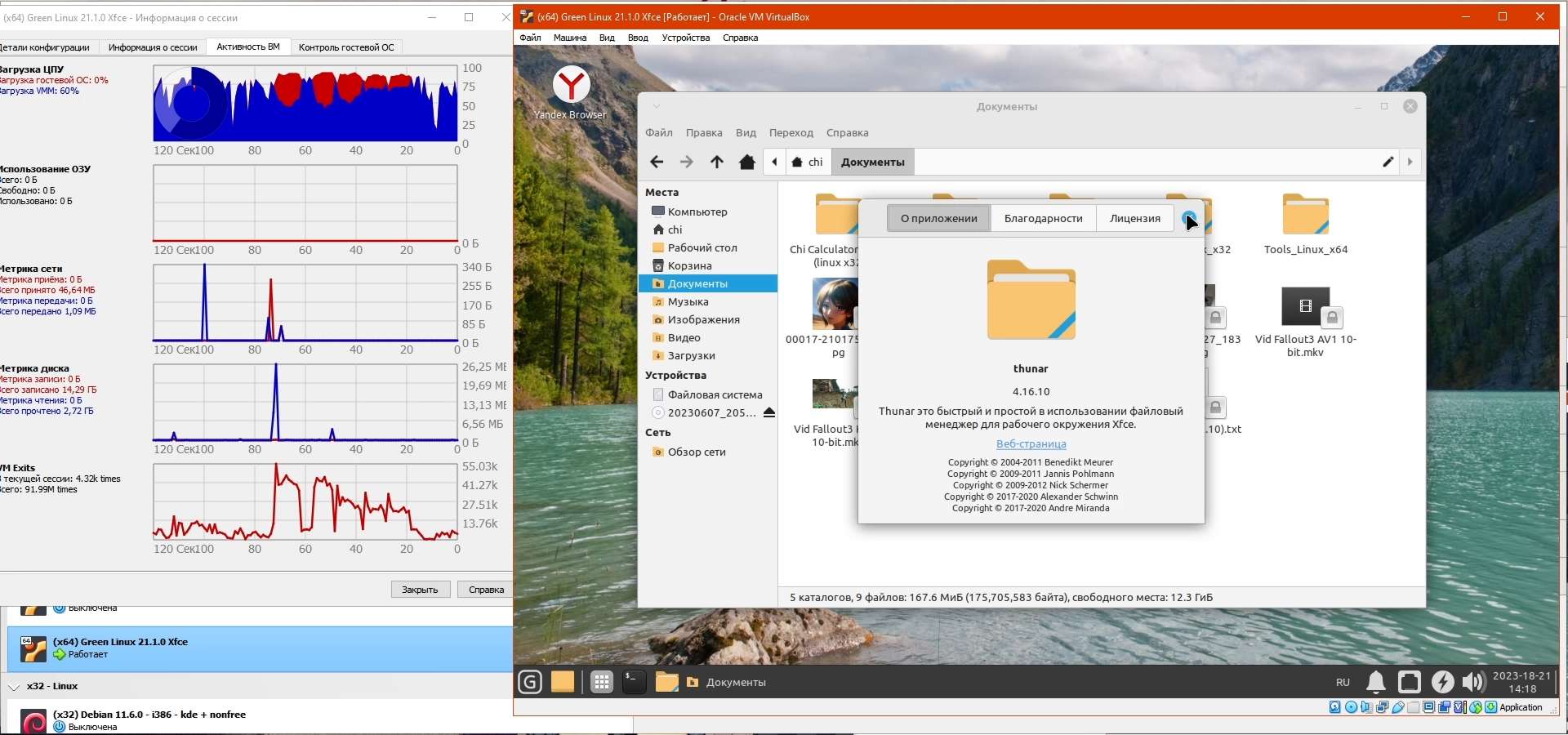Viewport: 1568px width, 735px height.
Task: Go to home folder via toolbar house icon
Action: pos(746,162)
